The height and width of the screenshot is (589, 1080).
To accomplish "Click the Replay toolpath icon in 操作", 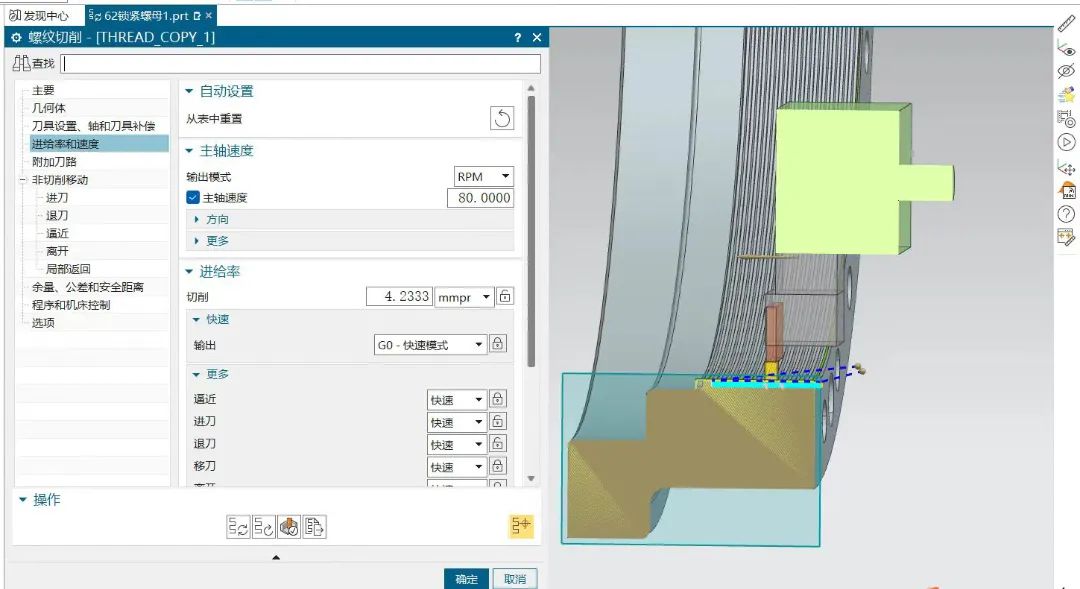I will click(264, 527).
